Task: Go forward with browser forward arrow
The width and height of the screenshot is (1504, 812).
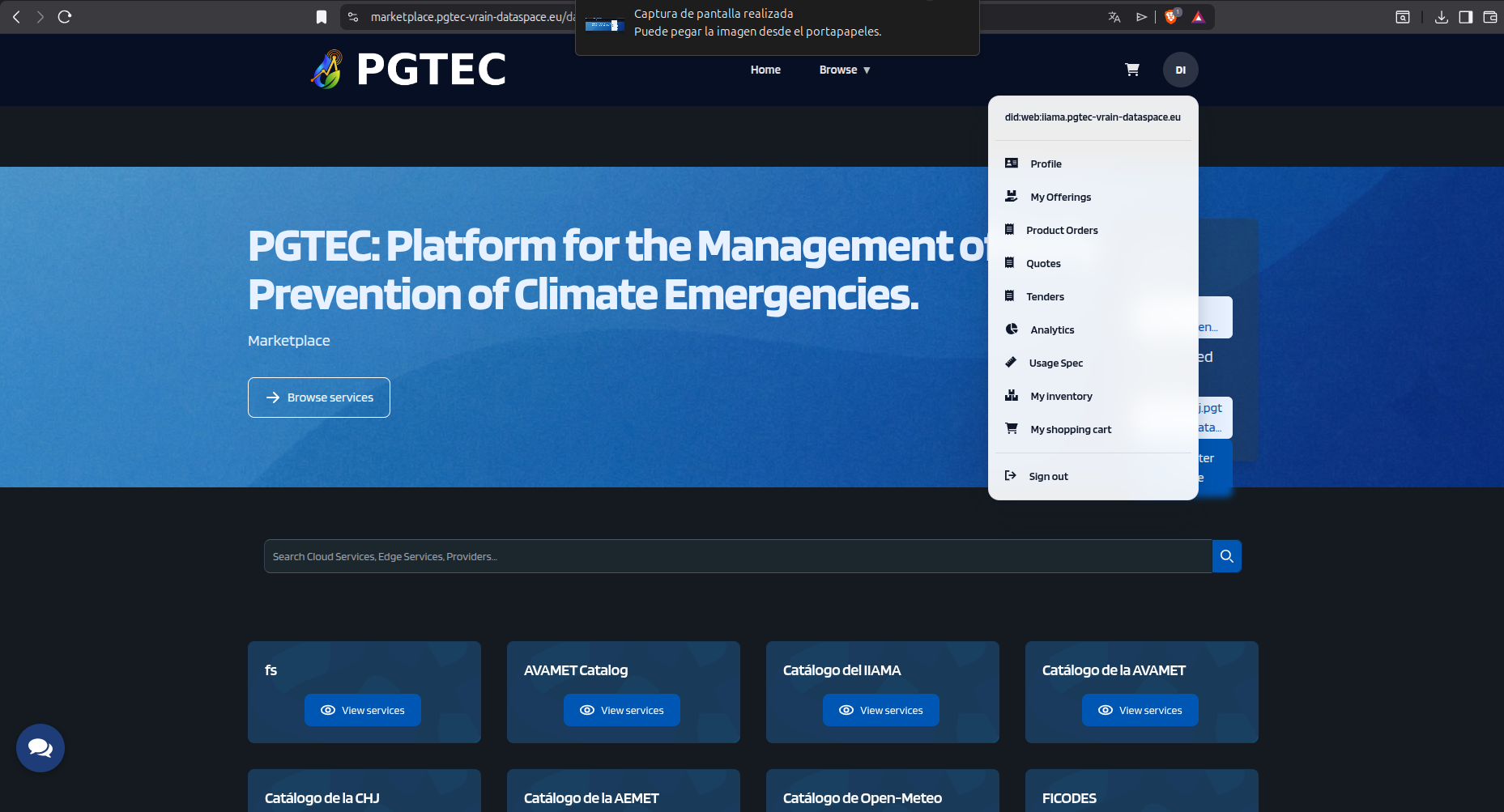Action: point(40,17)
